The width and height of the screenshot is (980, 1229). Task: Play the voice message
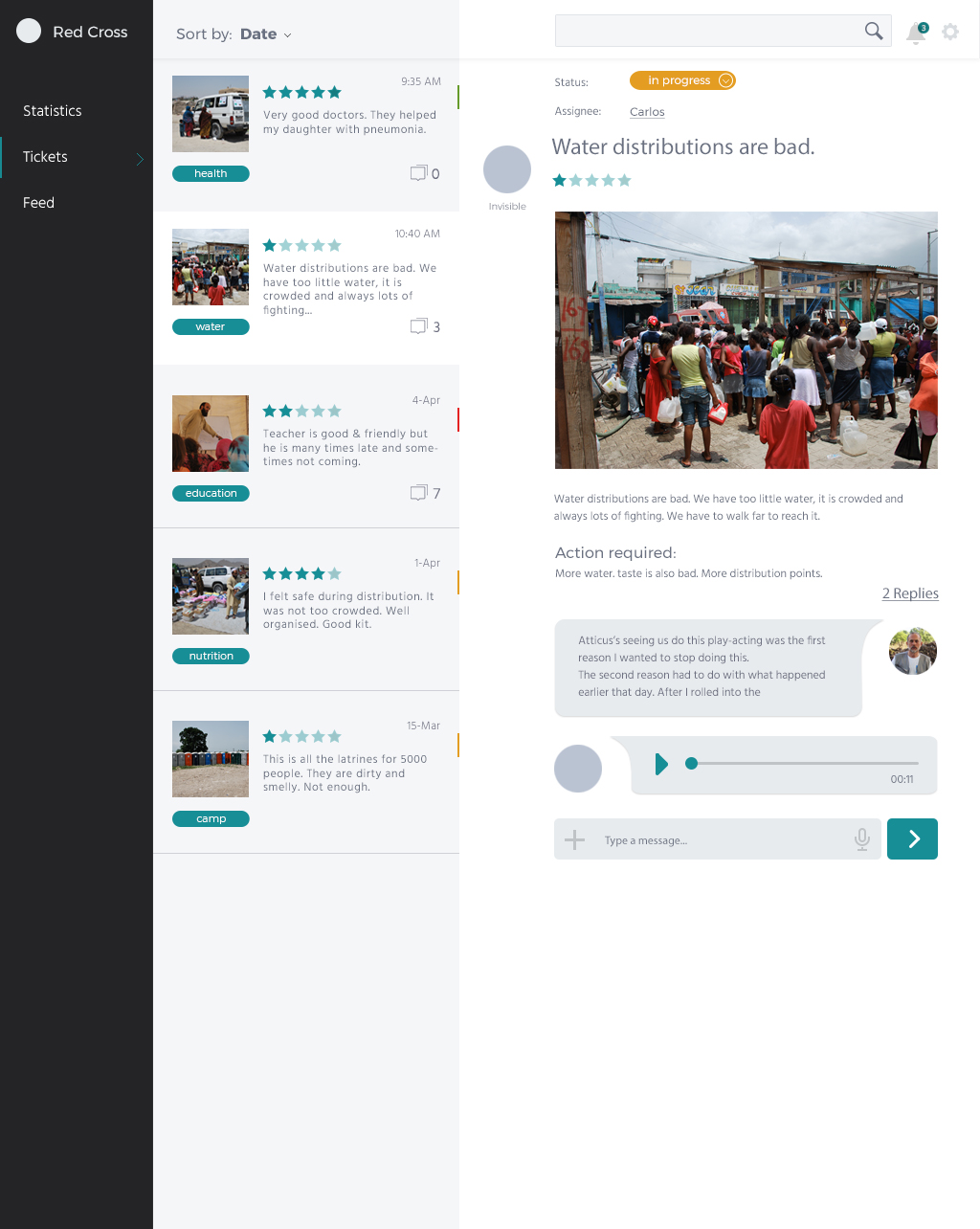click(661, 764)
